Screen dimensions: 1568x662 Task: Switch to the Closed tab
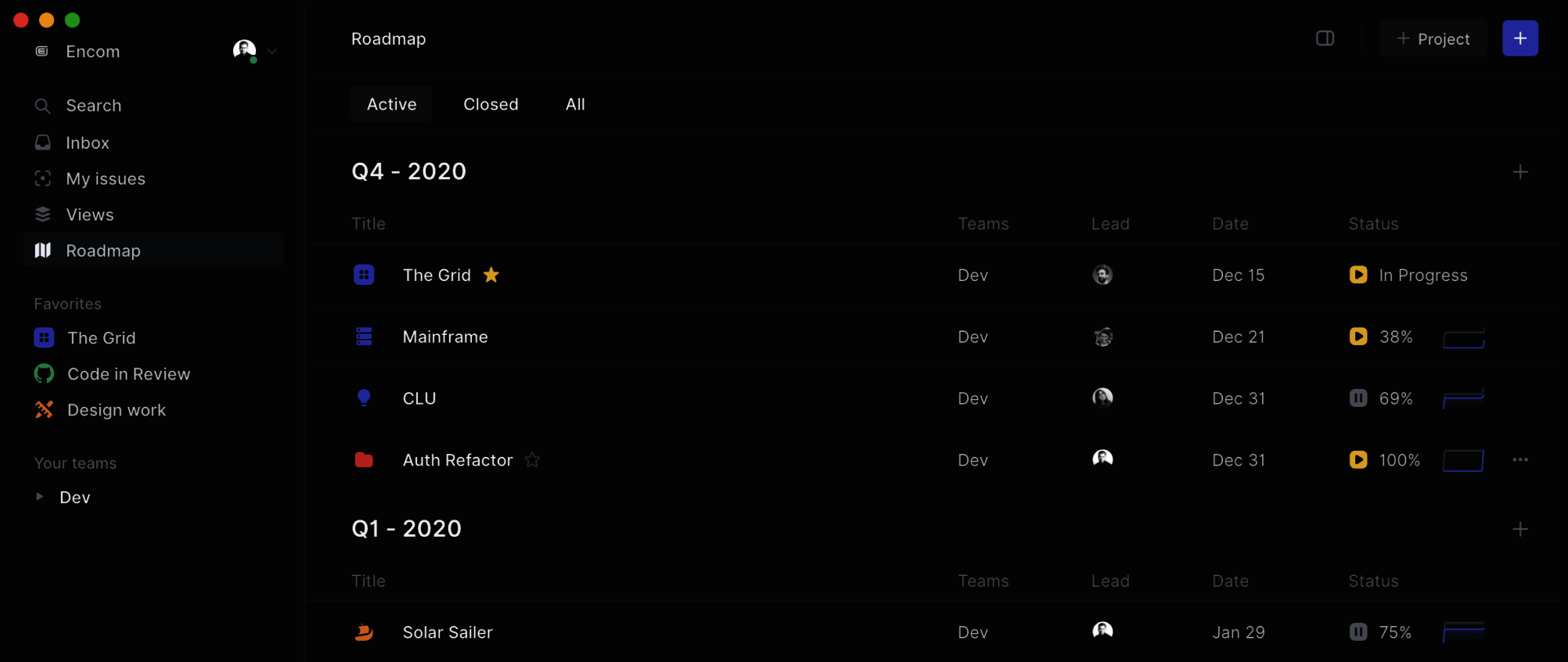491,104
